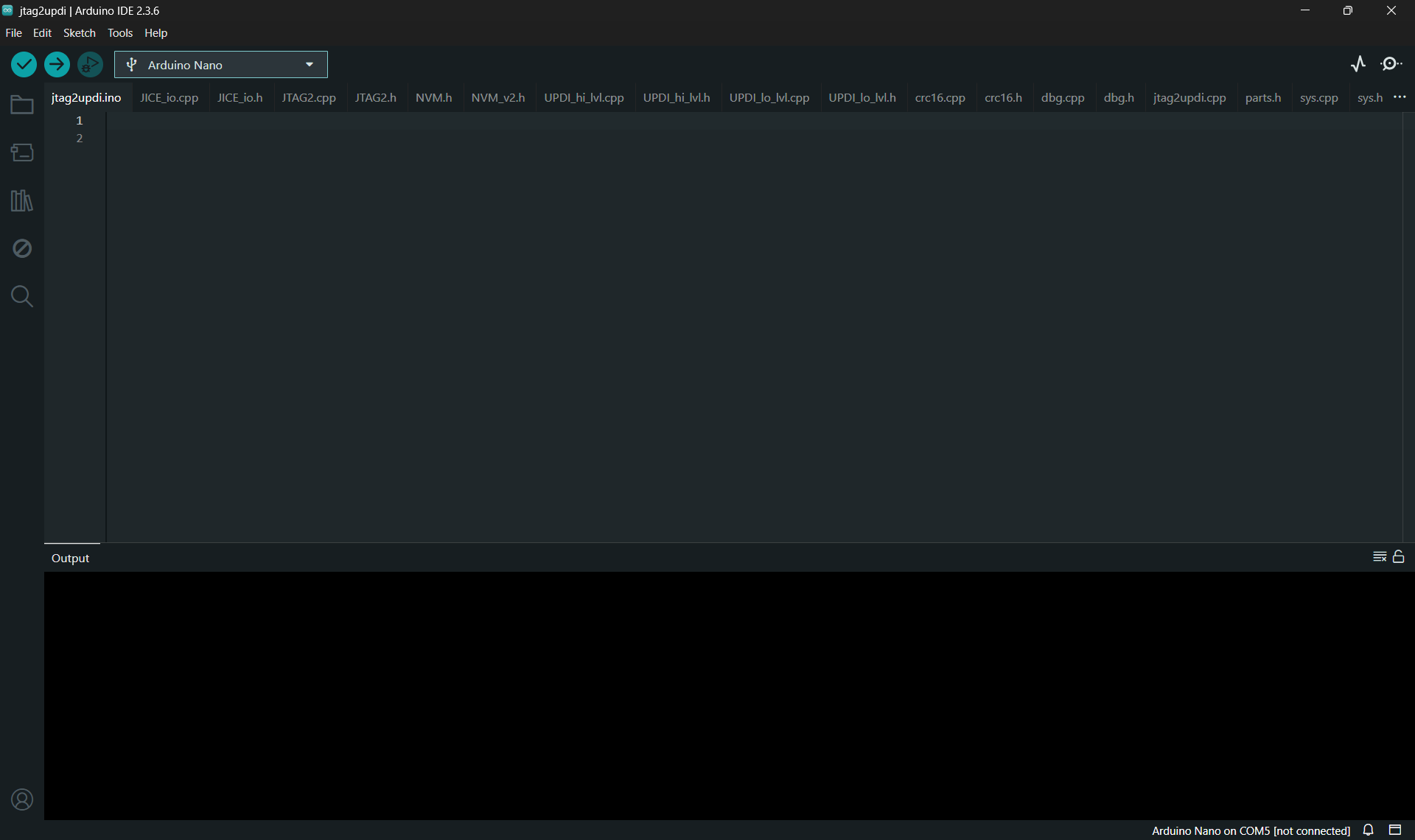Screen dimensions: 1415x840
Task: Start the Debug tool icon
Action: pos(90,65)
